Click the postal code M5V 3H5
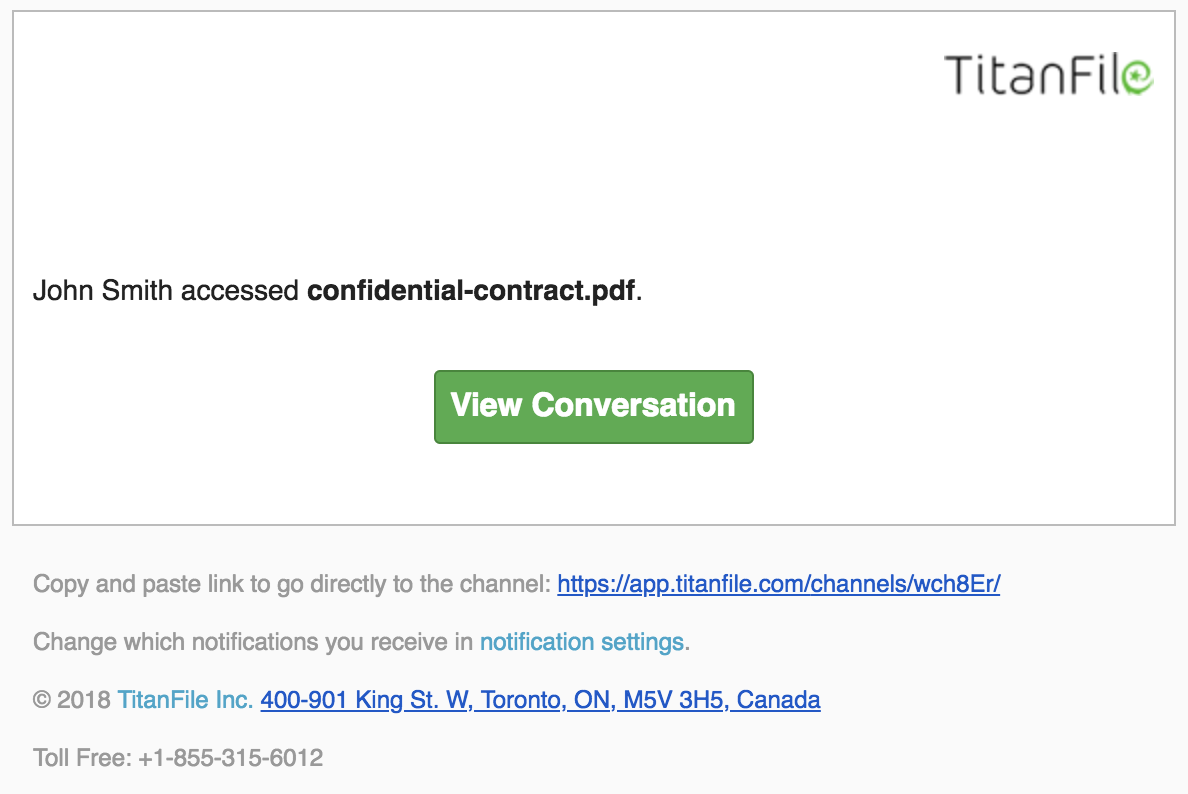The height and width of the screenshot is (794, 1188). click(x=676, y=699)
